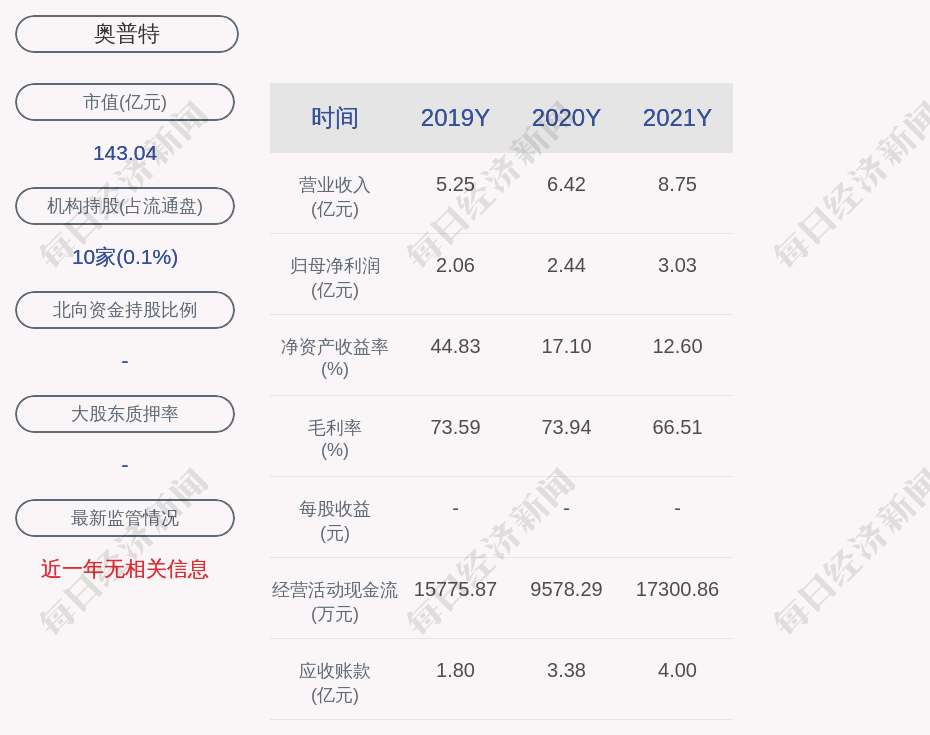Click the red 近一年无相关信息 text
This screenshot has width=930, height=735.
[125, 569]
